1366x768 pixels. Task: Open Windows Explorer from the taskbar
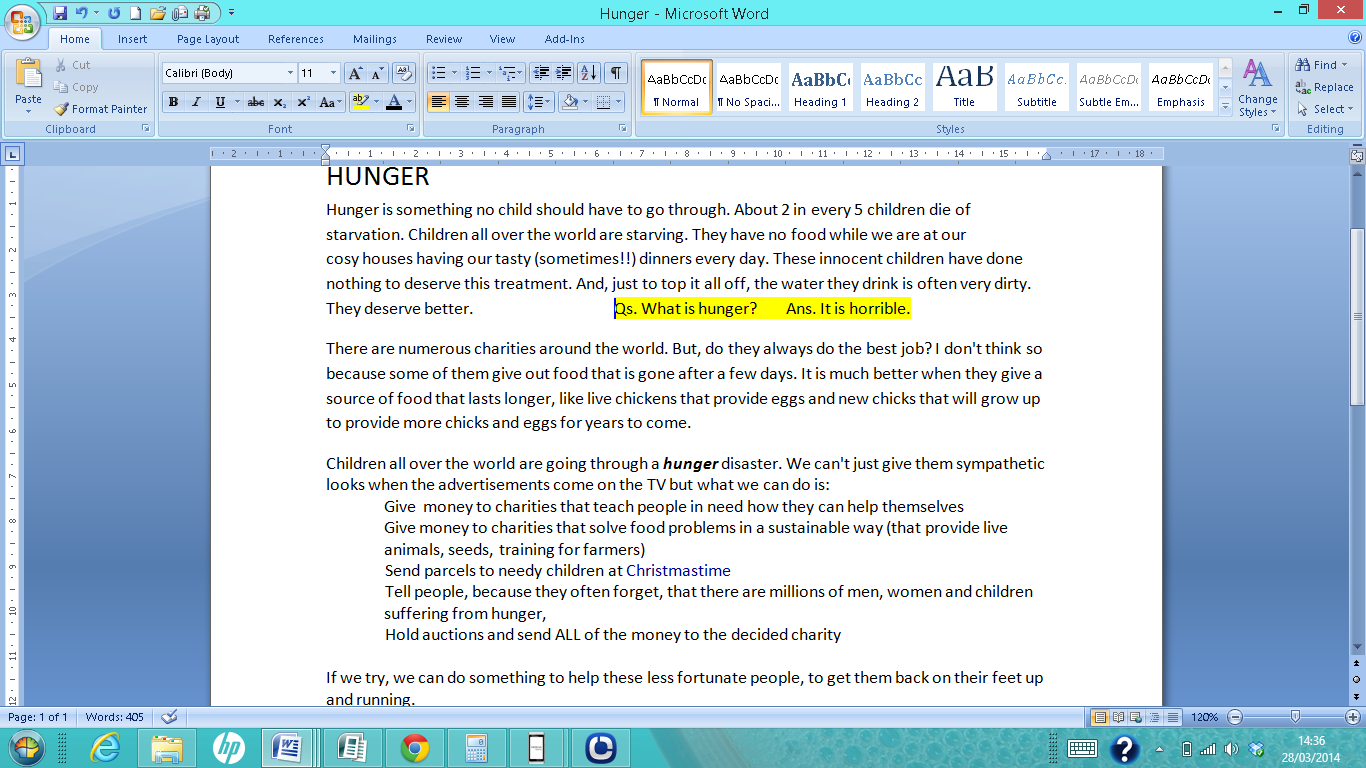pos(167,747)
